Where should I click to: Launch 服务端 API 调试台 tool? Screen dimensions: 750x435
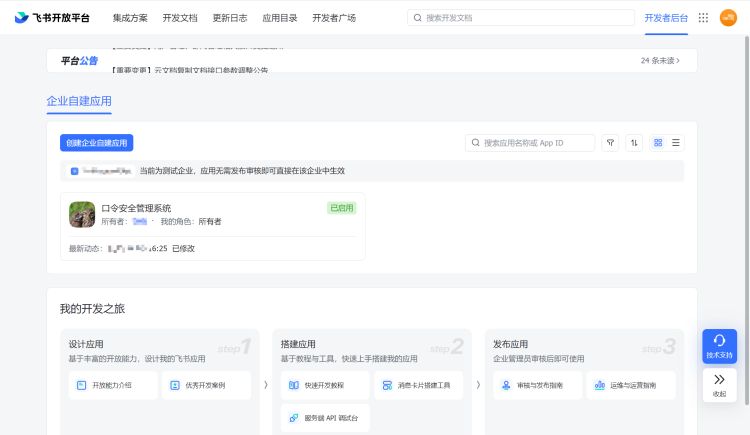326,418
